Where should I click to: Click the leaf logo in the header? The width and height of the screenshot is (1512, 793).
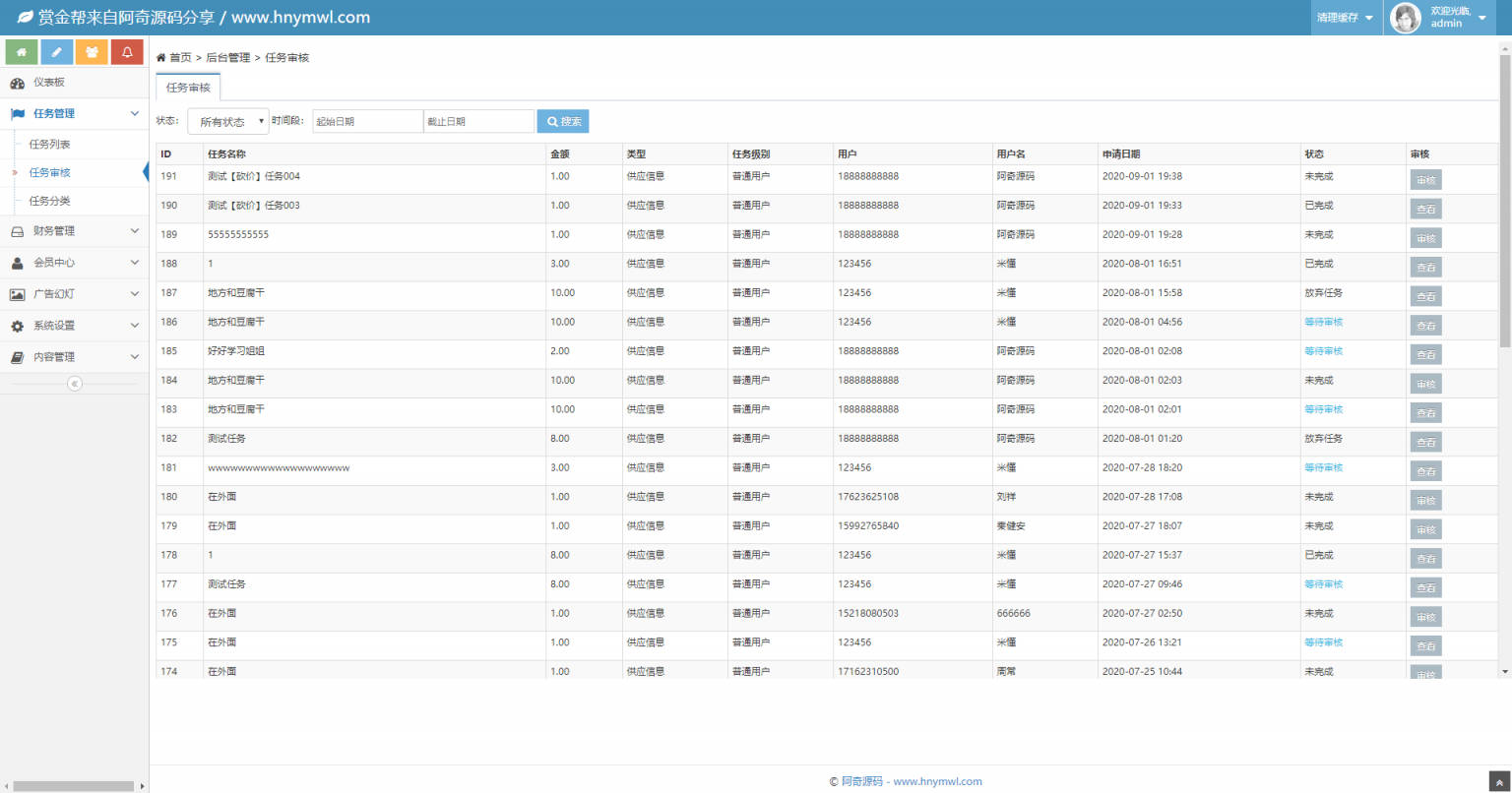pyautogui.click(x=25, y=18)
